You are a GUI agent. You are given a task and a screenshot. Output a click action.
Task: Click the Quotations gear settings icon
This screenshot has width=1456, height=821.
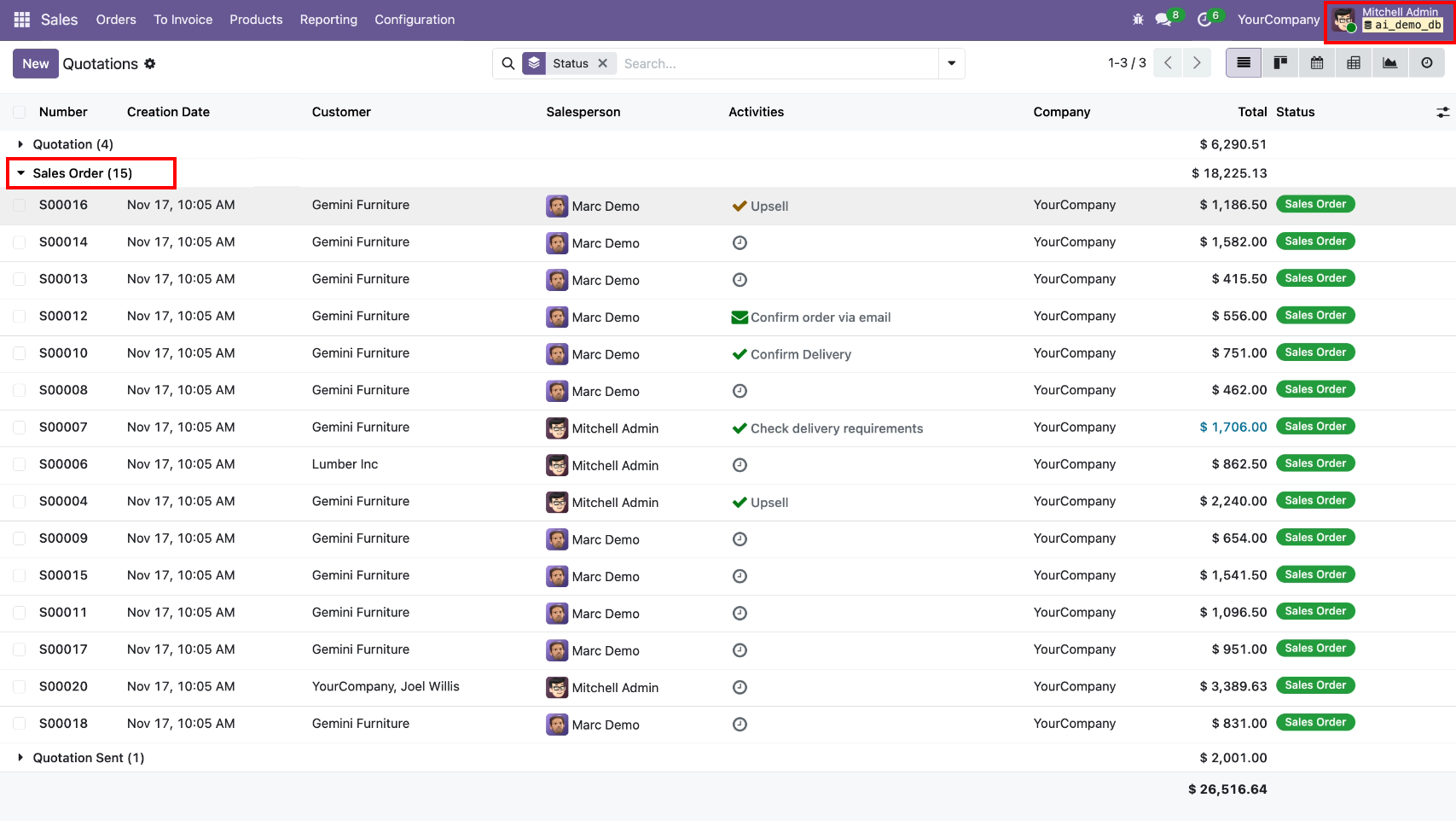point(150,64)
